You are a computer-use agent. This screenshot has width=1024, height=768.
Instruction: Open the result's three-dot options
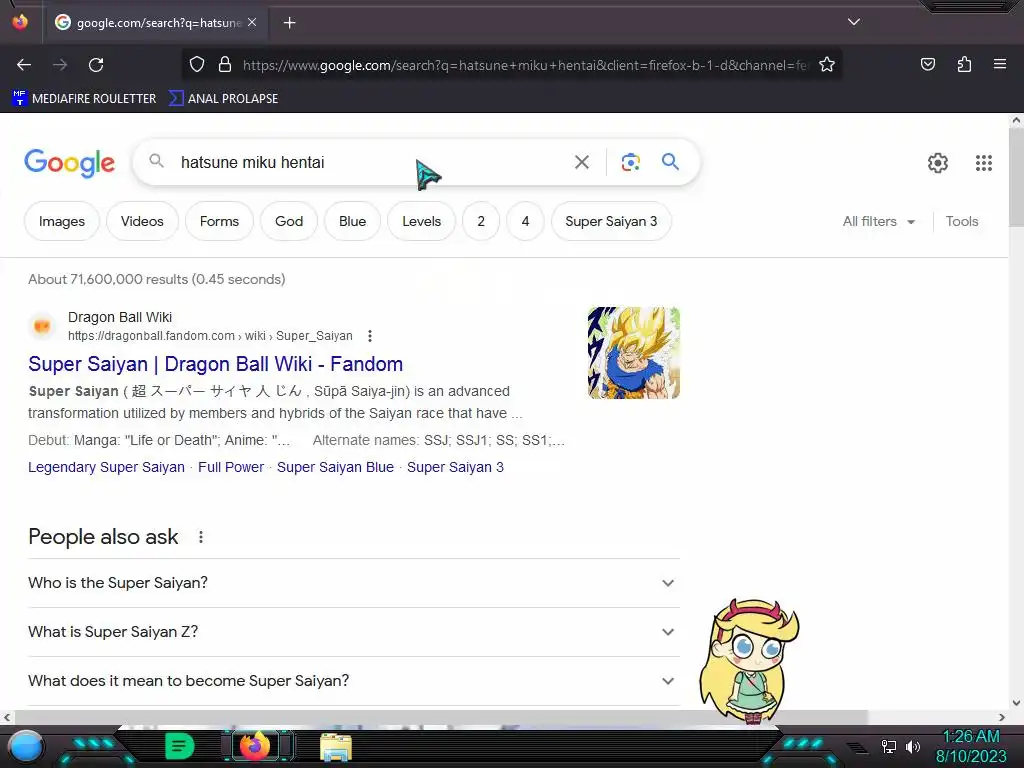coord(370,336)
